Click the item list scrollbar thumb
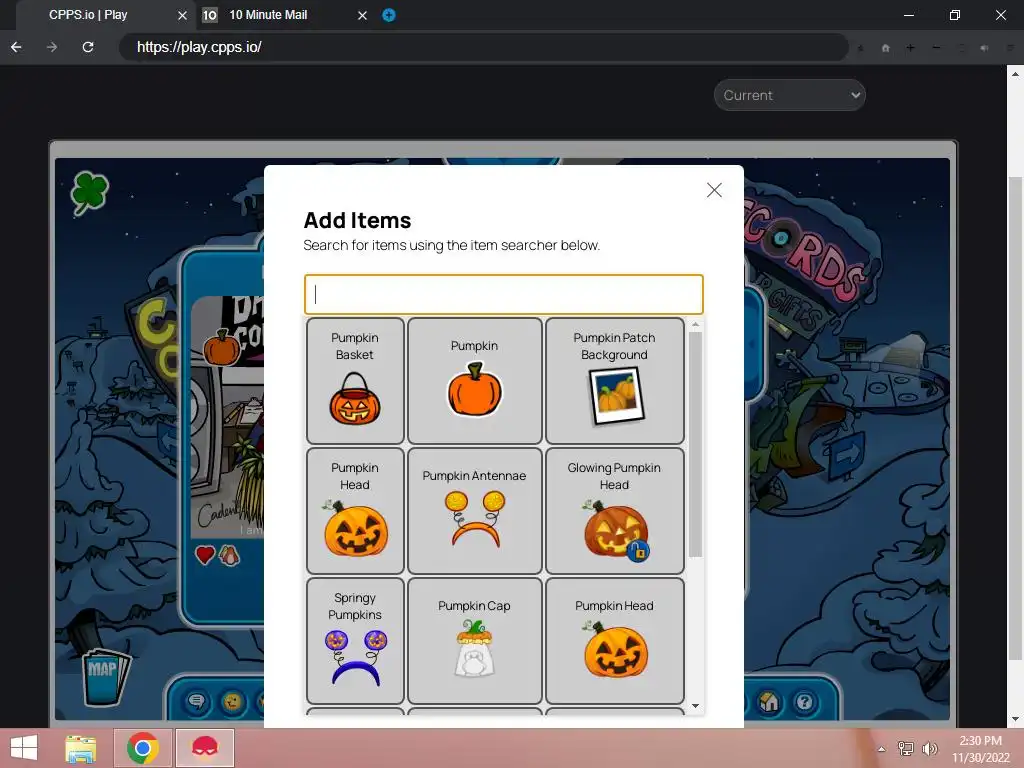The height and width of the screenshot is (768, 1024). pyautogui.click(x=696, y=444)
